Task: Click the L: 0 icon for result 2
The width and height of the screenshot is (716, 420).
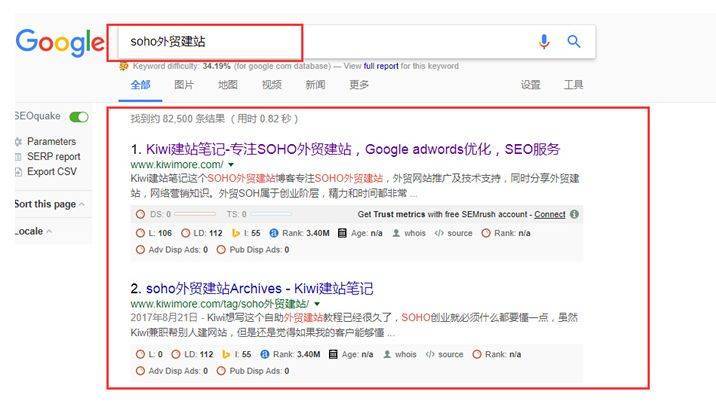Action: [x=140, y=354]
